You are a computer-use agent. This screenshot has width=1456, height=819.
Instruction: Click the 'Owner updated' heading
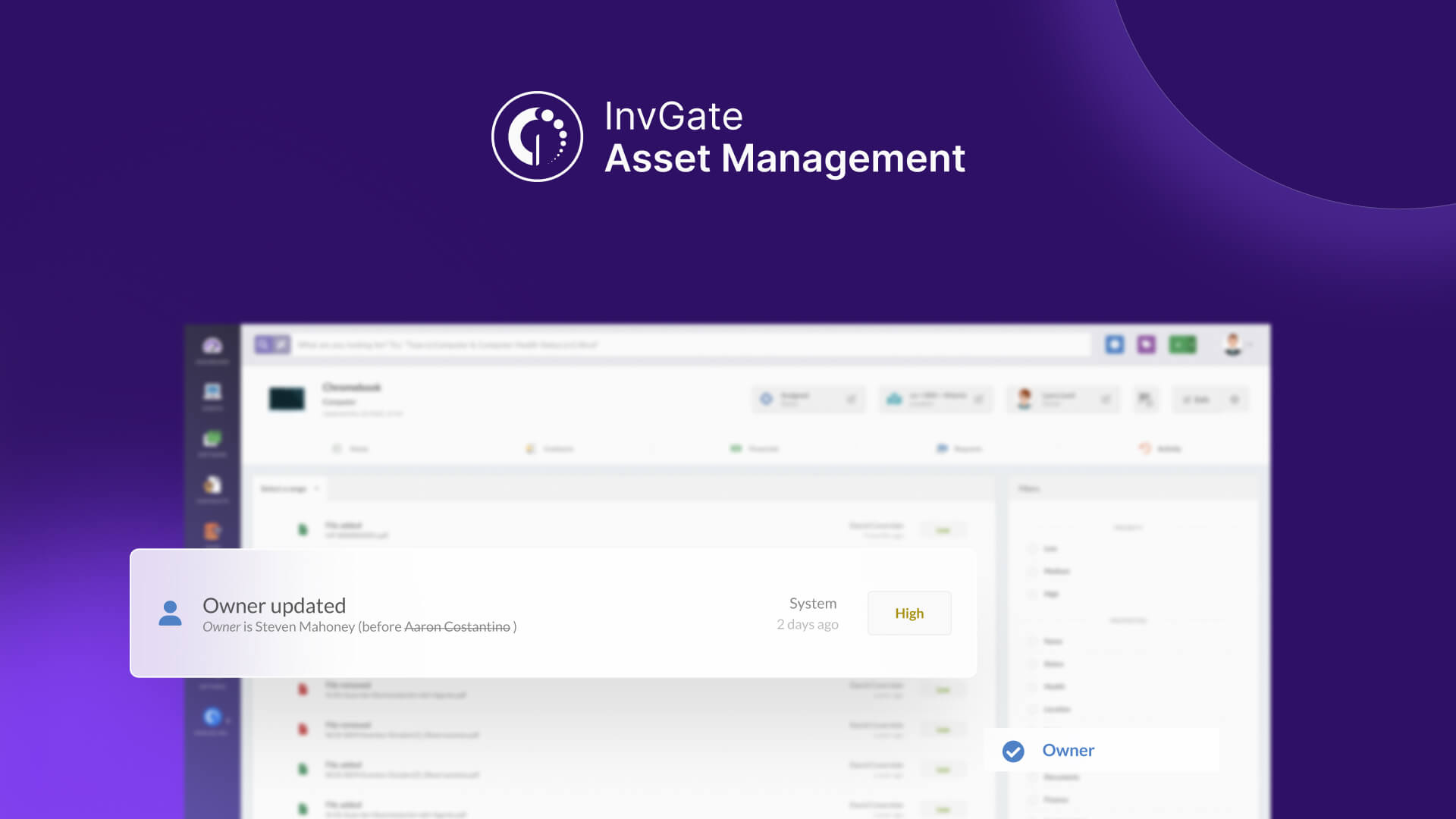click(274, 605)
